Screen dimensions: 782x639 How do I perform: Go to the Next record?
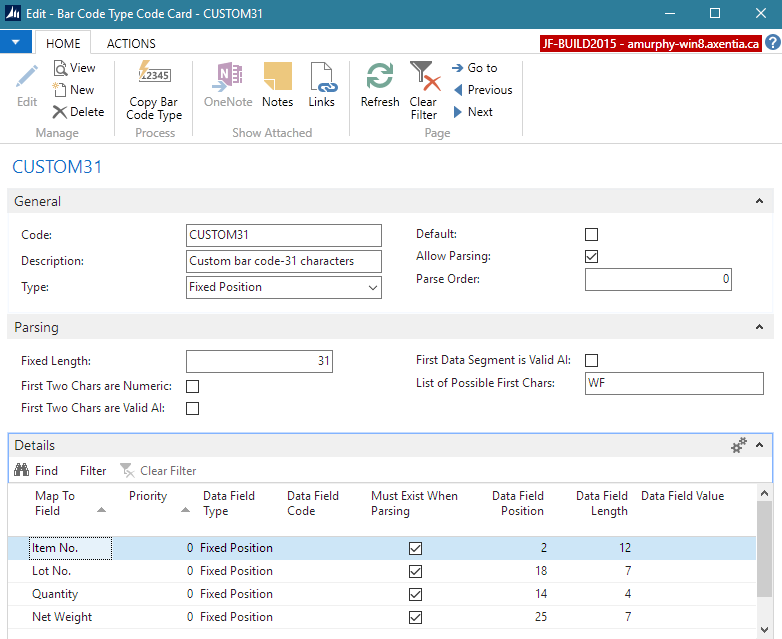[472, 112]
